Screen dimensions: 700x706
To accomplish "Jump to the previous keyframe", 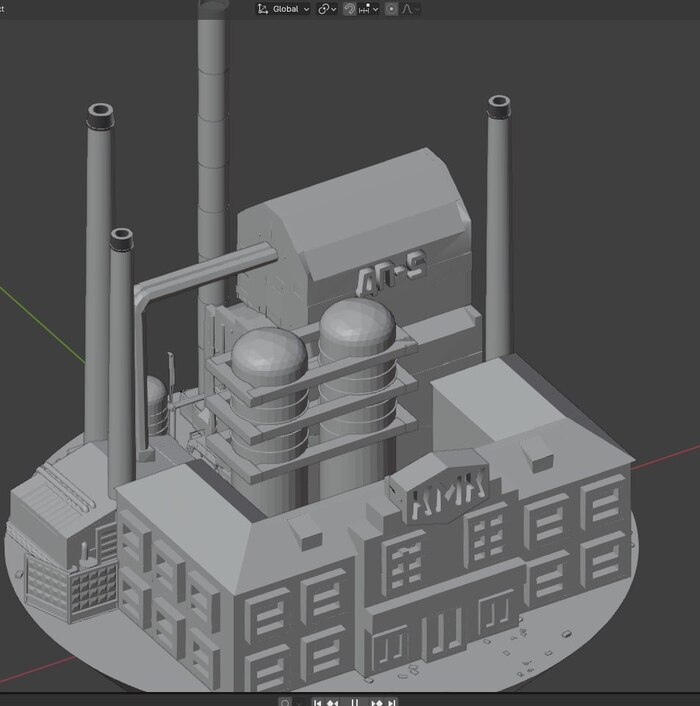I will click(x=333, y=702).
